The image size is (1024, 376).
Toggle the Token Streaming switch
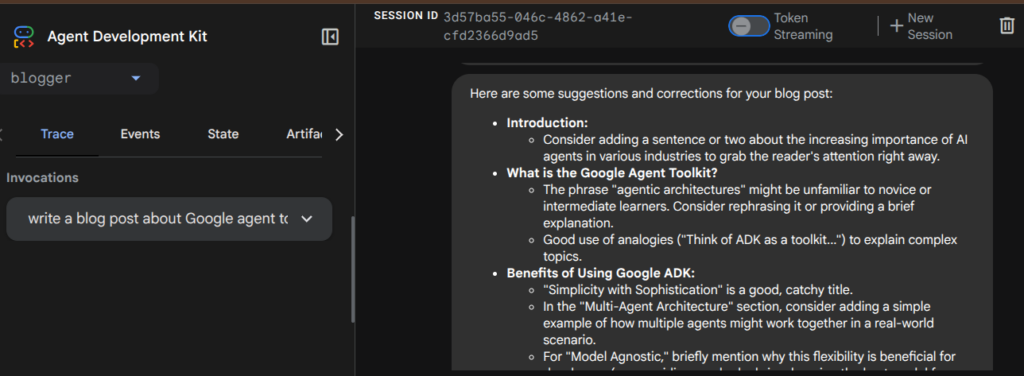[x=749, y=26]
